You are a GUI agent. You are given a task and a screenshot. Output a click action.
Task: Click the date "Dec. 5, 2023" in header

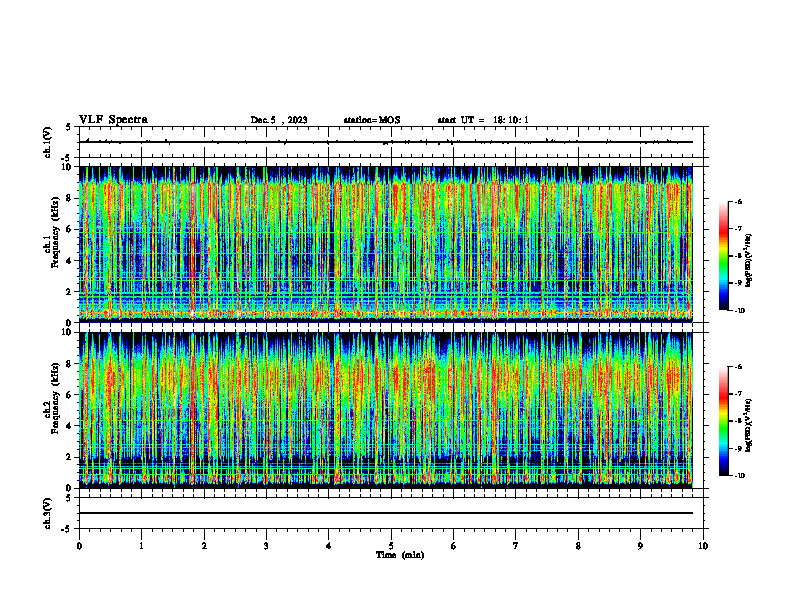tap(279, 120)
